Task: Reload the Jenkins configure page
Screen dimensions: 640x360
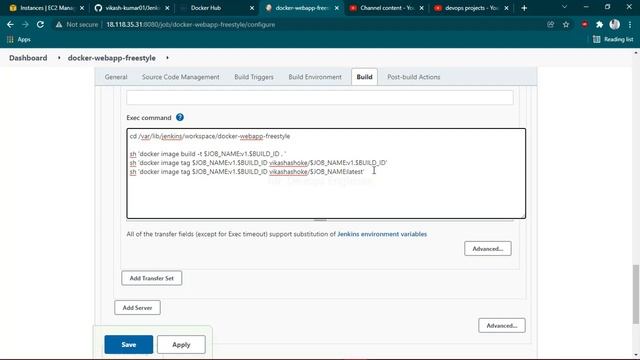Action: pos(40,24)
